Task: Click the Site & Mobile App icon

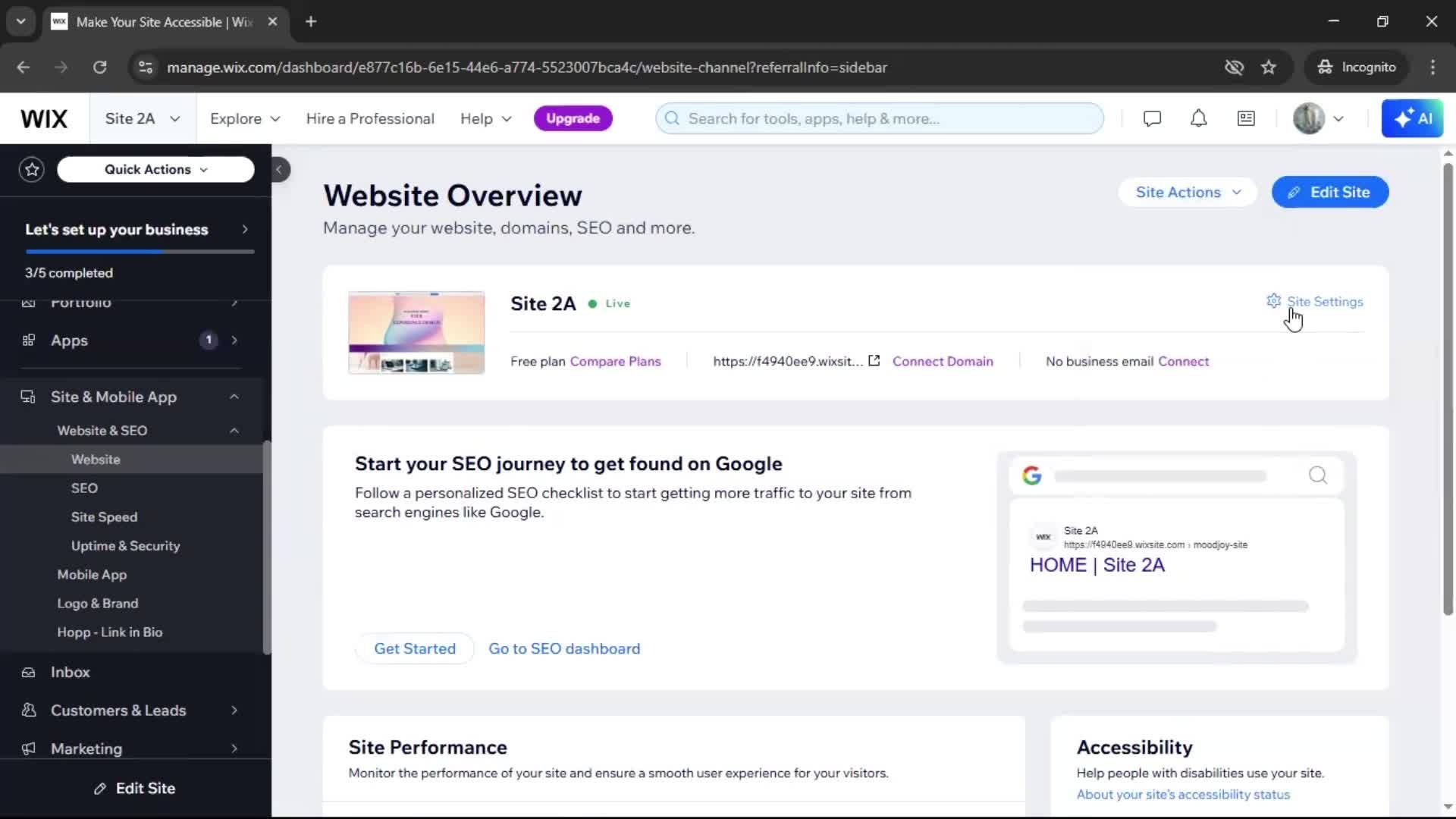Action: 28,397
